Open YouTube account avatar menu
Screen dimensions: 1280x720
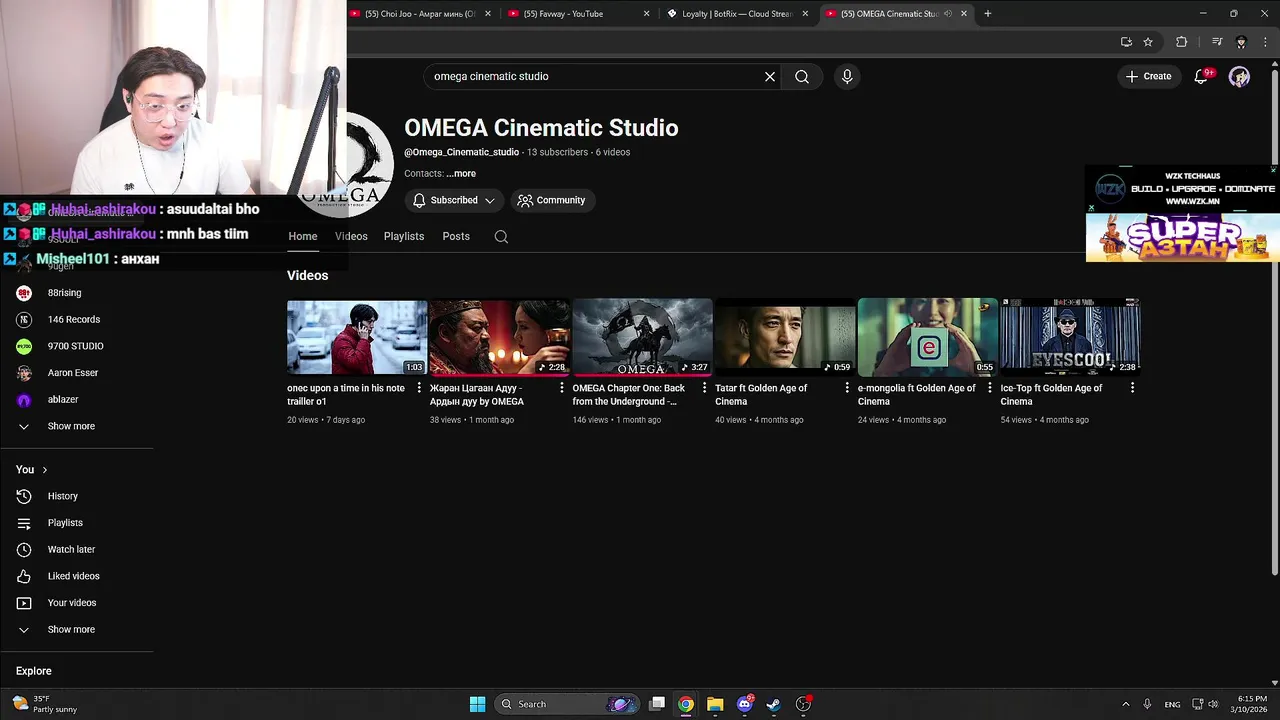click(x=1239, y=76)
